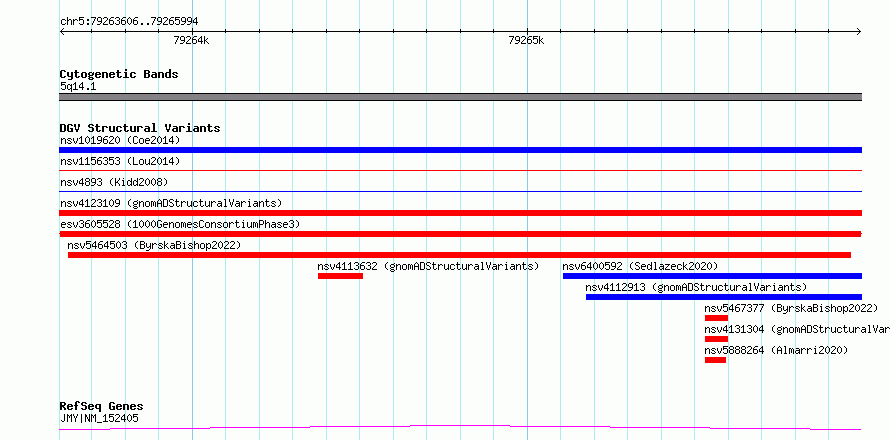
Task: Click the 79264k ruler tick label
Action: (191, 40)
